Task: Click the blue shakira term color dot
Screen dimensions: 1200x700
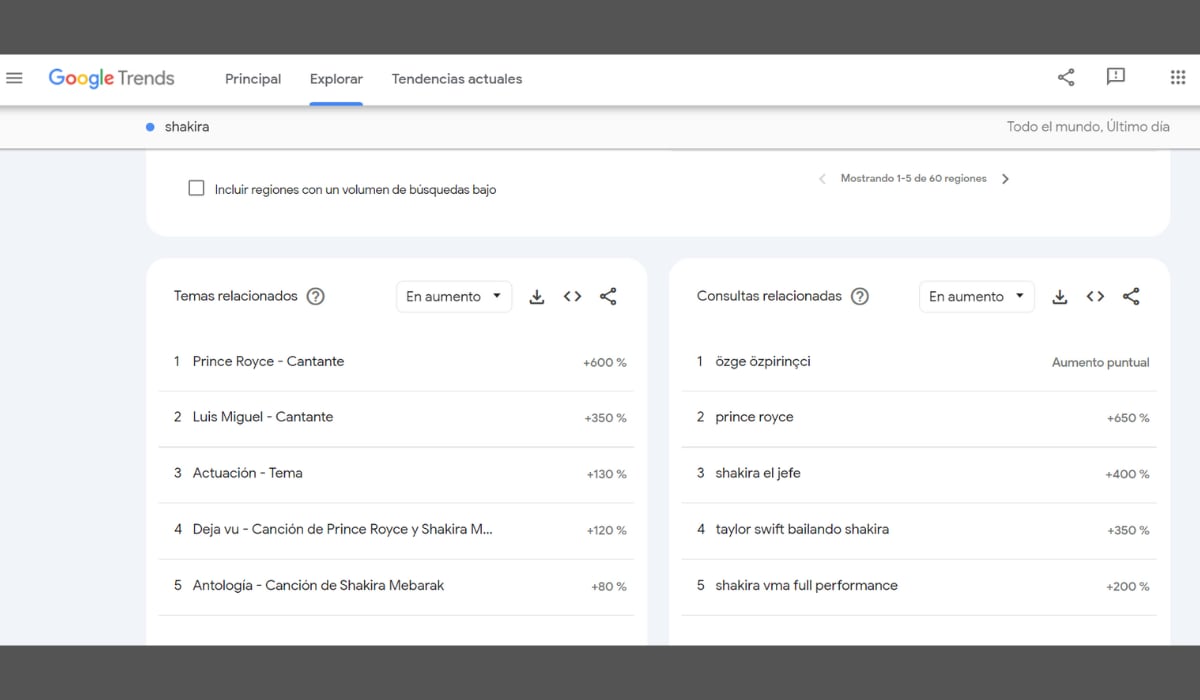Action: 150,127
